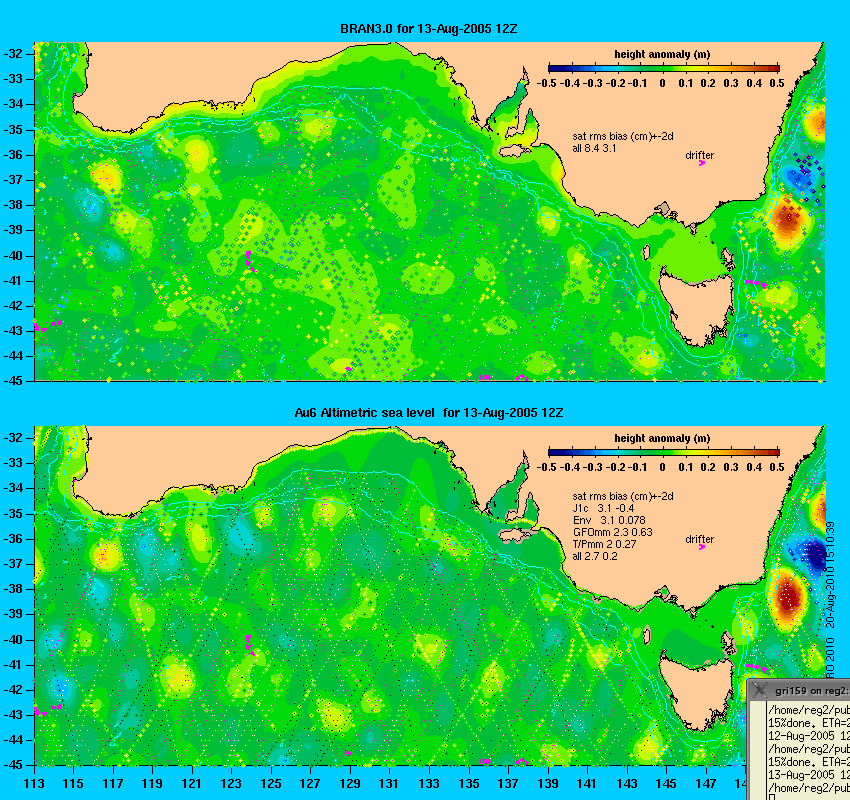
Task: Click the 129 longitude axis label
Action: point(350,784)
